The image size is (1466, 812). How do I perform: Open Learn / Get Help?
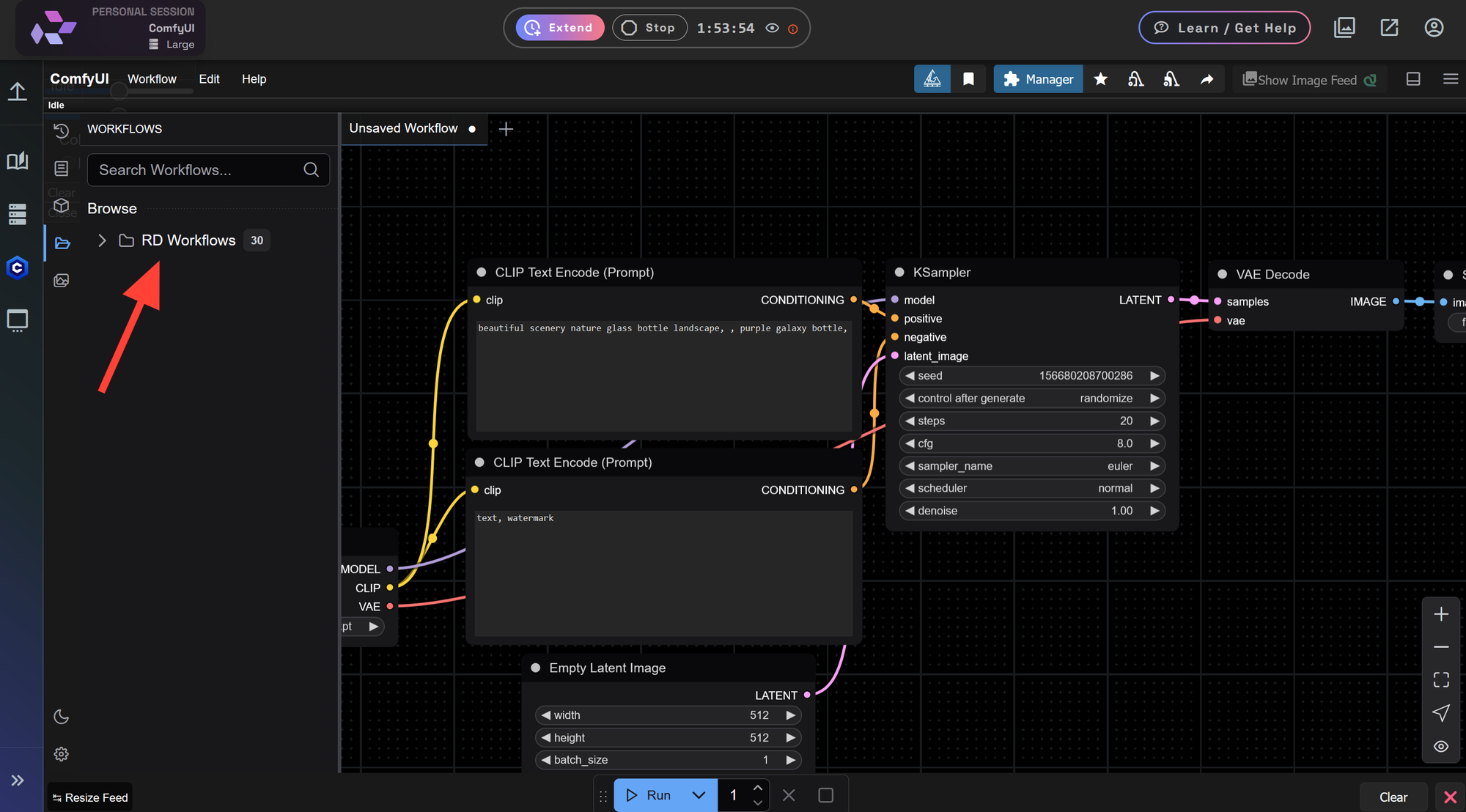point(1224,27)
